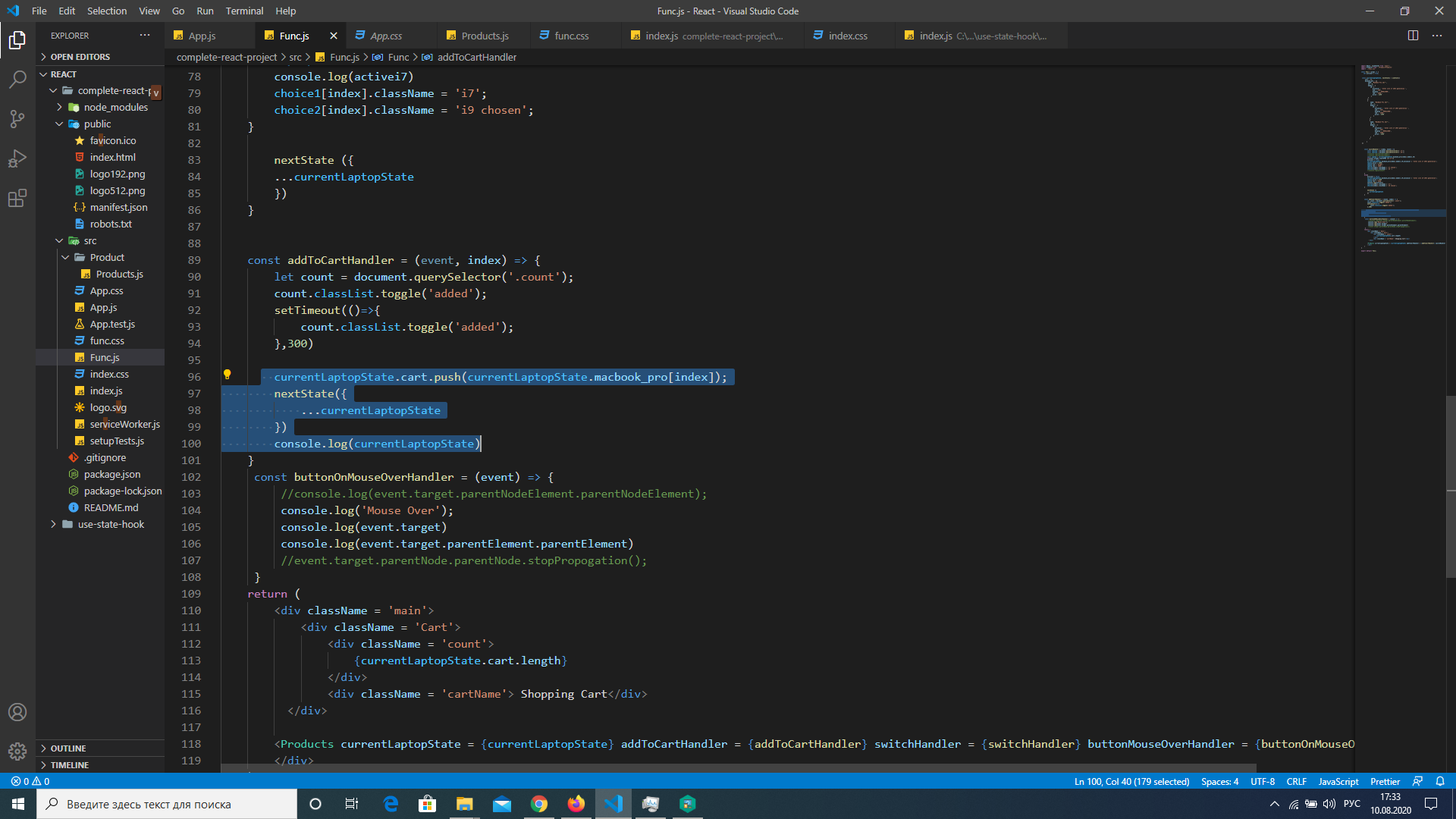Switch to the index.css tab

(848, 36)
